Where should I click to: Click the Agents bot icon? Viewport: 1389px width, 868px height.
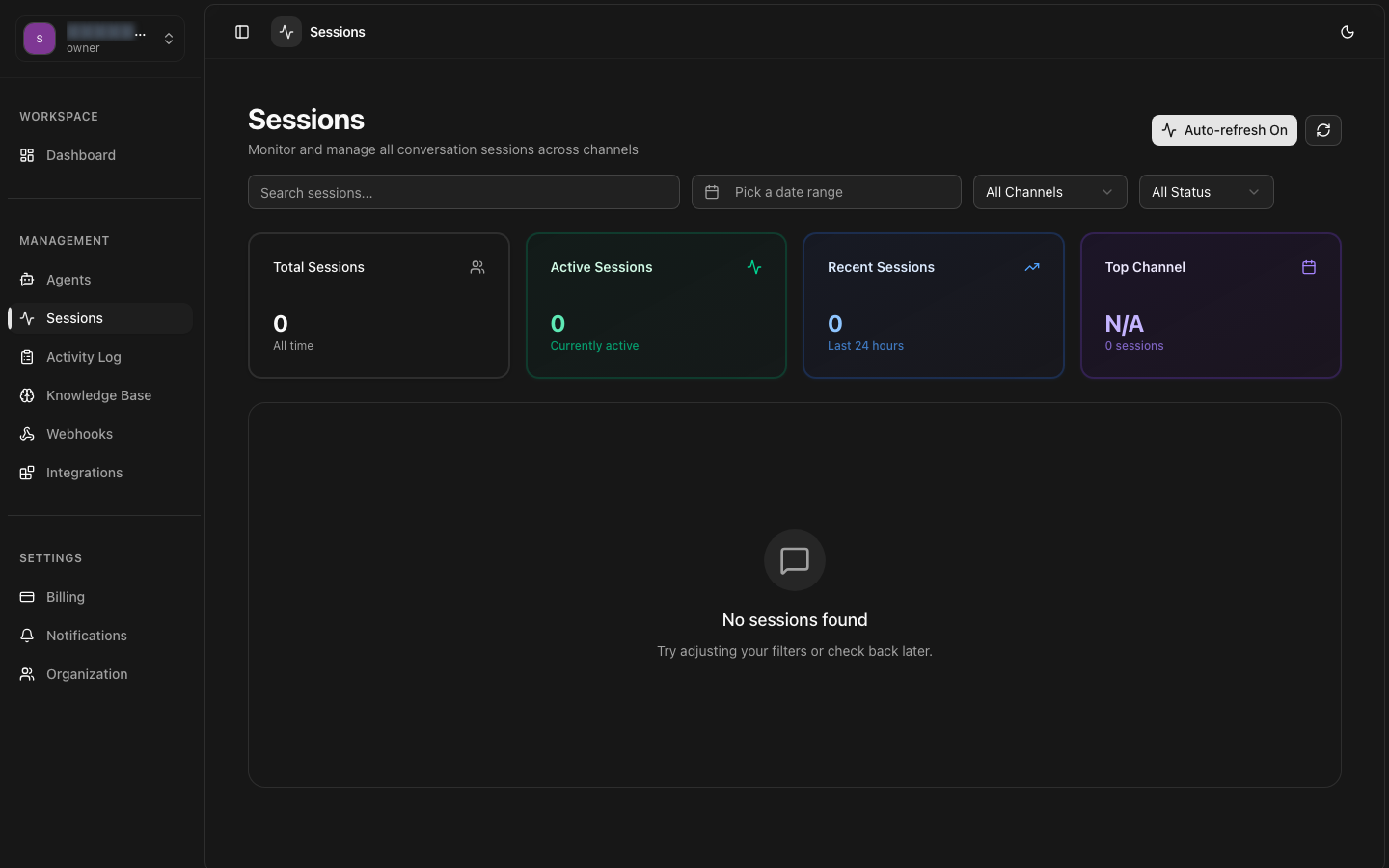[27, 280]
